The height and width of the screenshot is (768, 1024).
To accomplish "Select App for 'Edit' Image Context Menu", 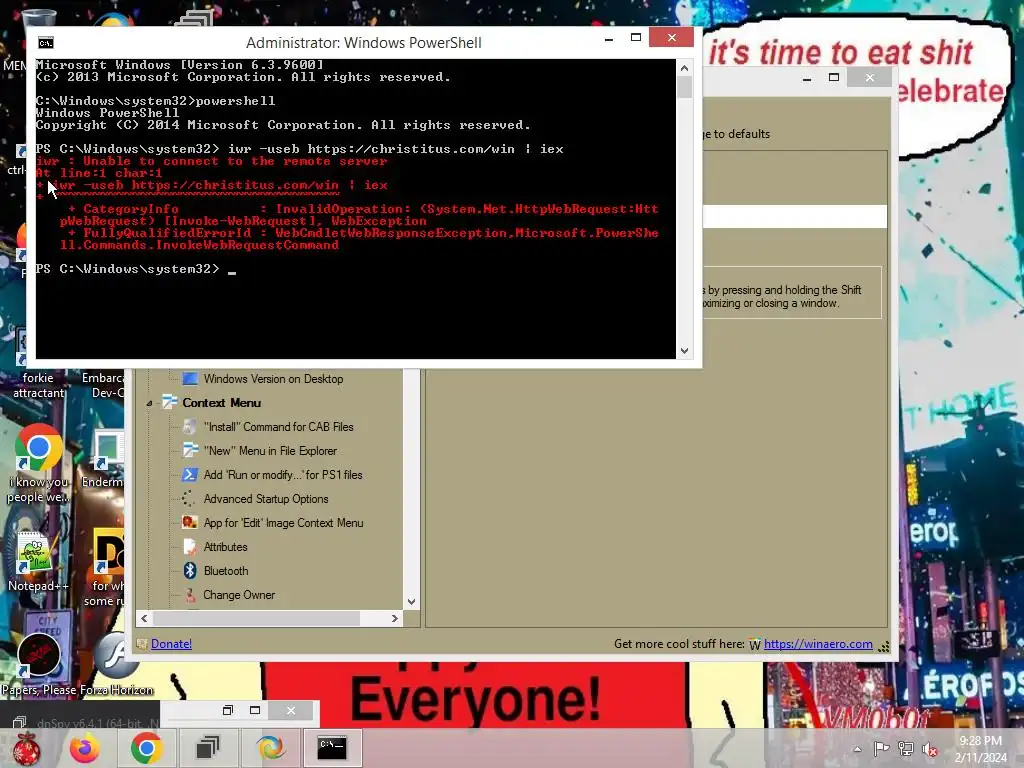I will pos(283,523).
